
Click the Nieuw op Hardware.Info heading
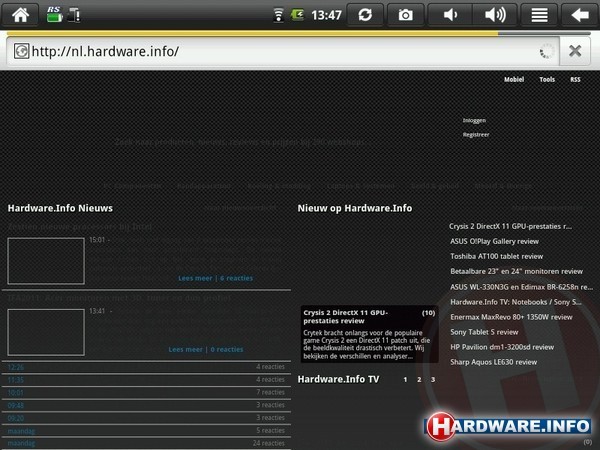tap(355, 208)
